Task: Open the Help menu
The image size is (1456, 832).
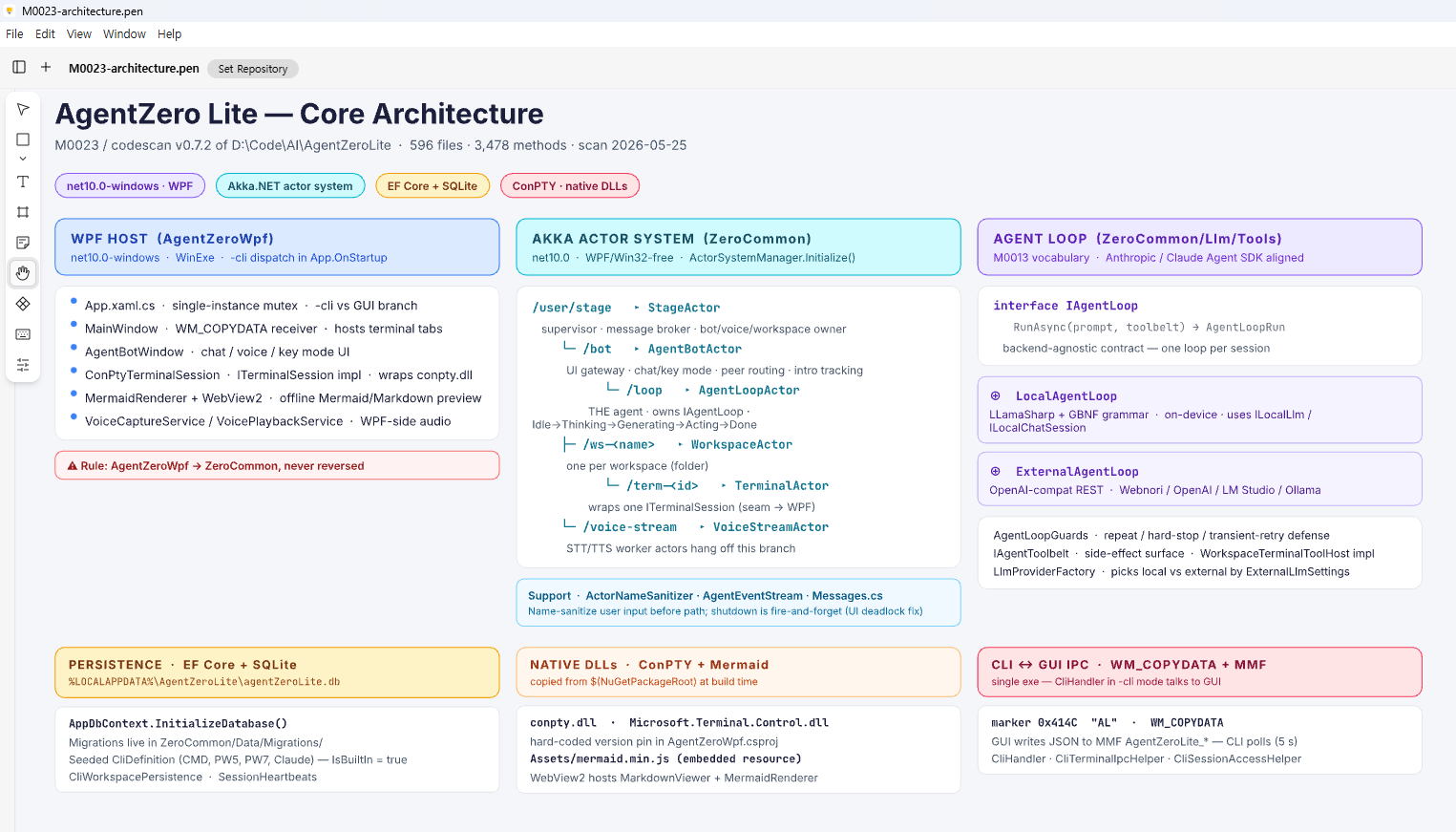Action: (x=169, y=34)
